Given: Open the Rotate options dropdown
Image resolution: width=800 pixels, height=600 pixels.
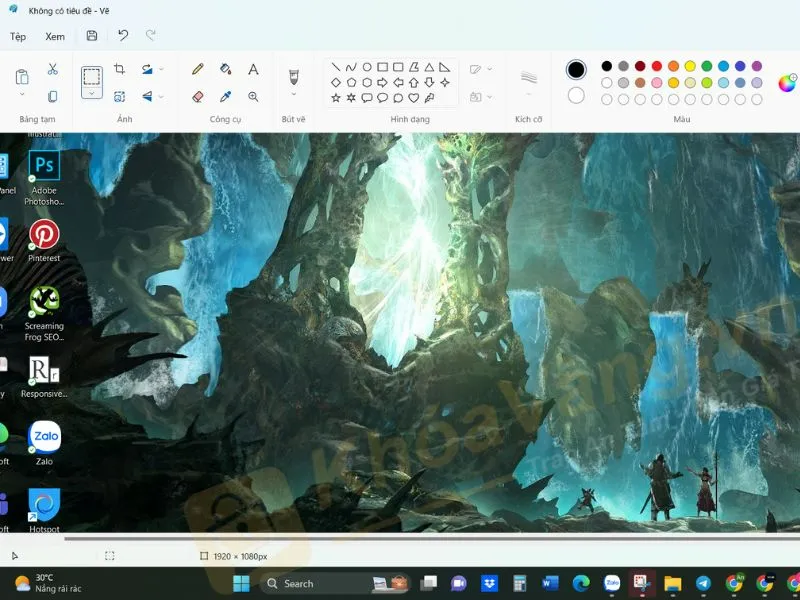Looking at the screenshot, I should (161, 70).
